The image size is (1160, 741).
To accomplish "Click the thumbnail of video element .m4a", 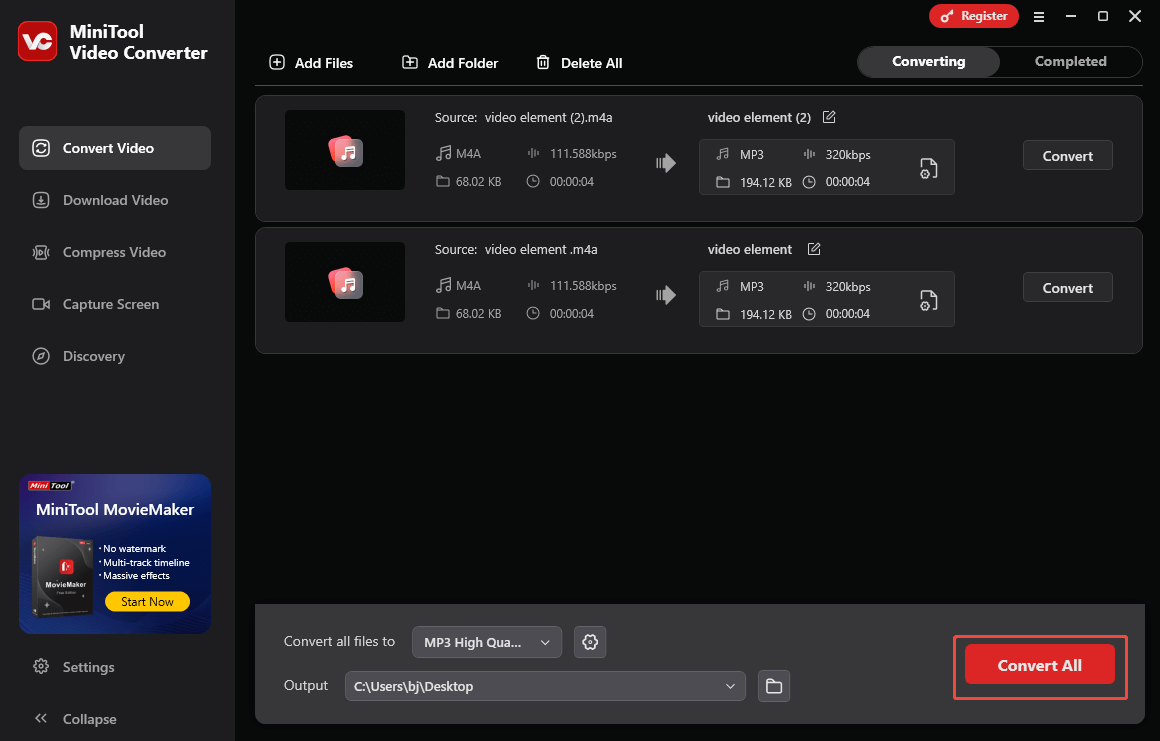I will point(345,282).
